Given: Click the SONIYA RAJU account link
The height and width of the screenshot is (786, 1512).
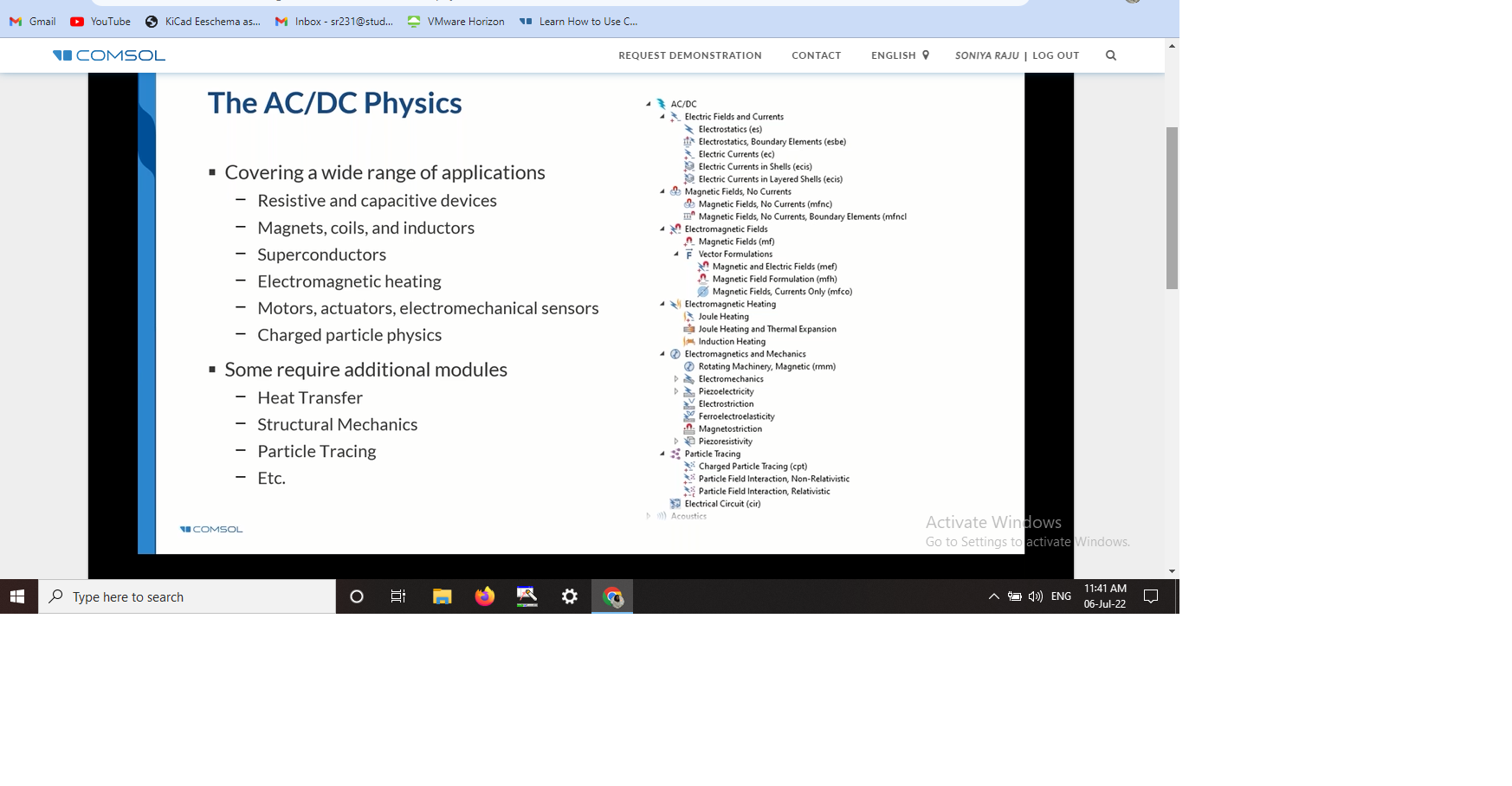Looking at the screenshot, I should pos(986,55).
